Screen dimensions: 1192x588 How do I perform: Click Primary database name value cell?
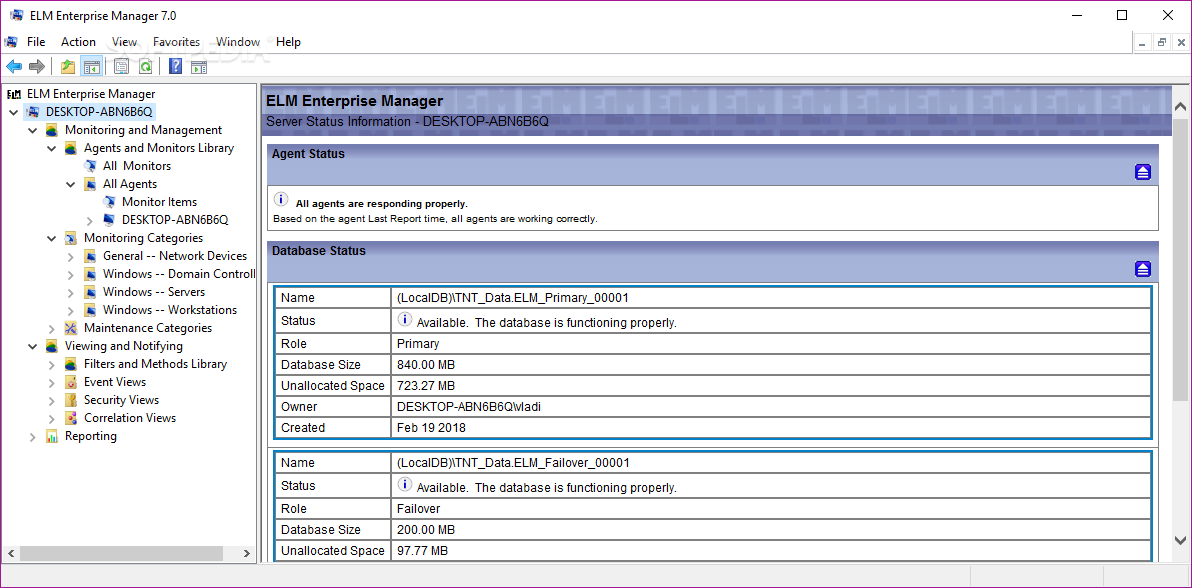(771, 297)
